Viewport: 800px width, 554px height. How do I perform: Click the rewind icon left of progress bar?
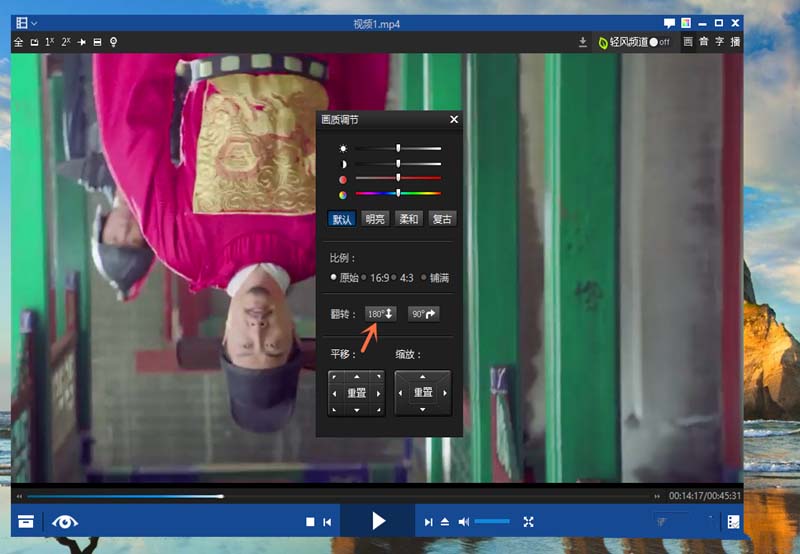(x=19, y=496)
